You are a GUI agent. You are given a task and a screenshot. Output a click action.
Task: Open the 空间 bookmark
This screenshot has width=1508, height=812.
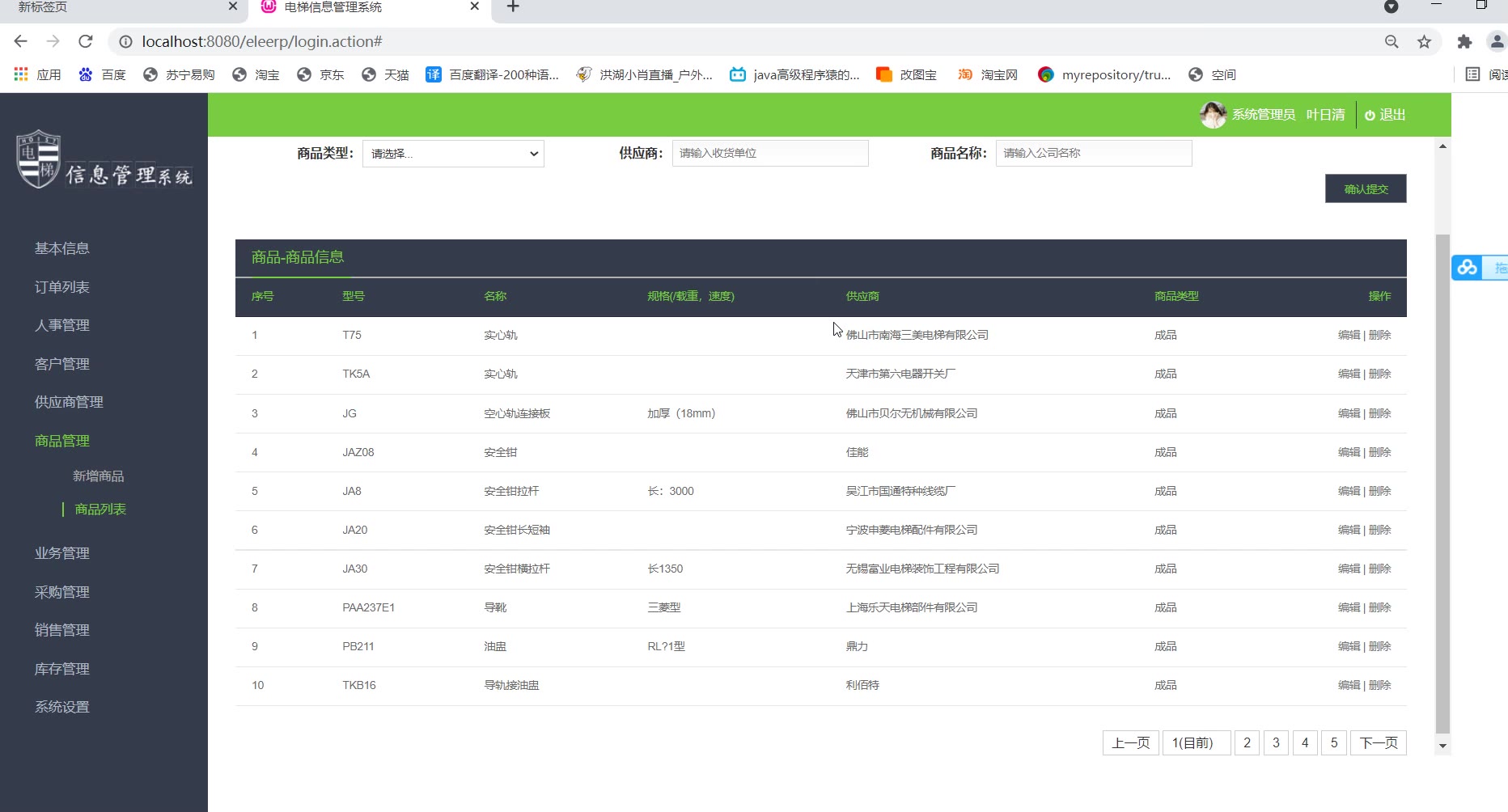1212,74
